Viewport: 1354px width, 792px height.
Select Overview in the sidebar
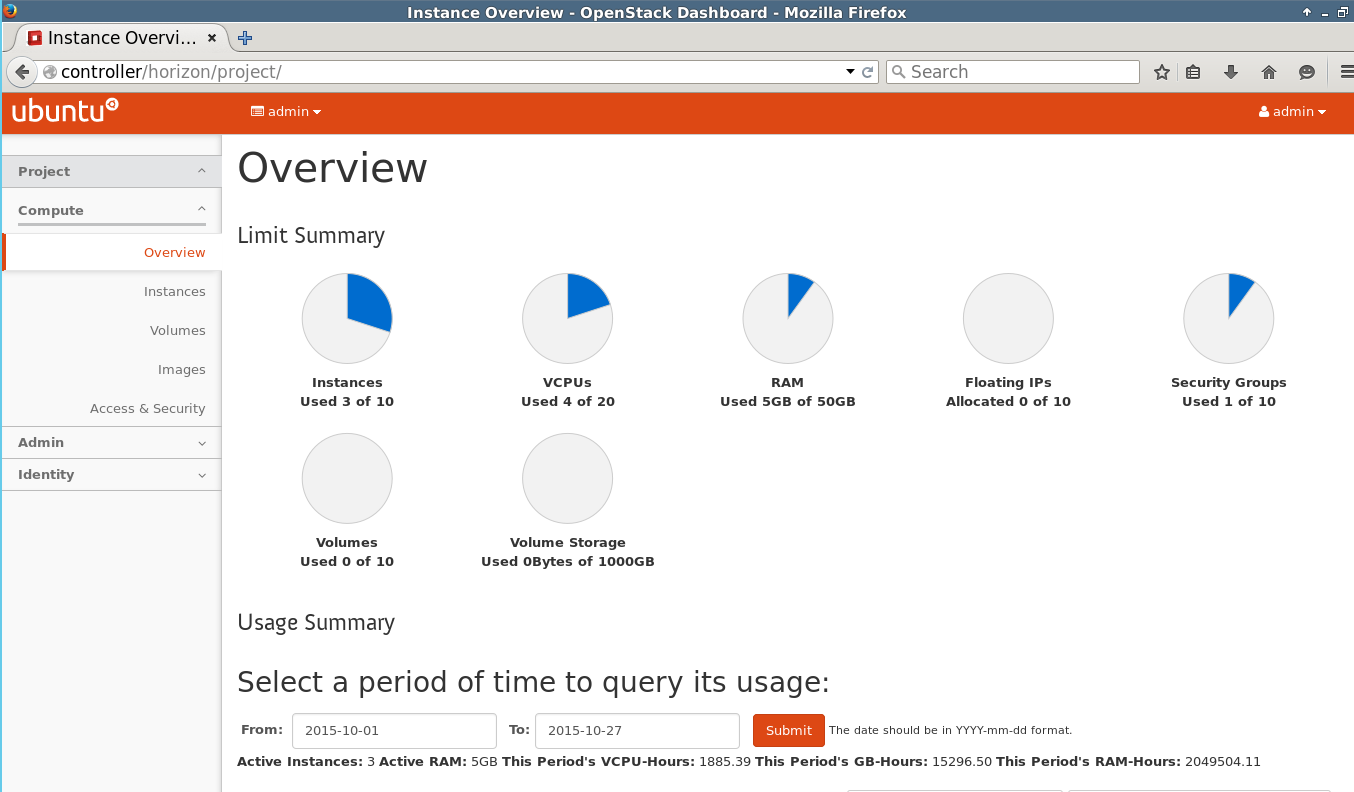tap(113, 252)
